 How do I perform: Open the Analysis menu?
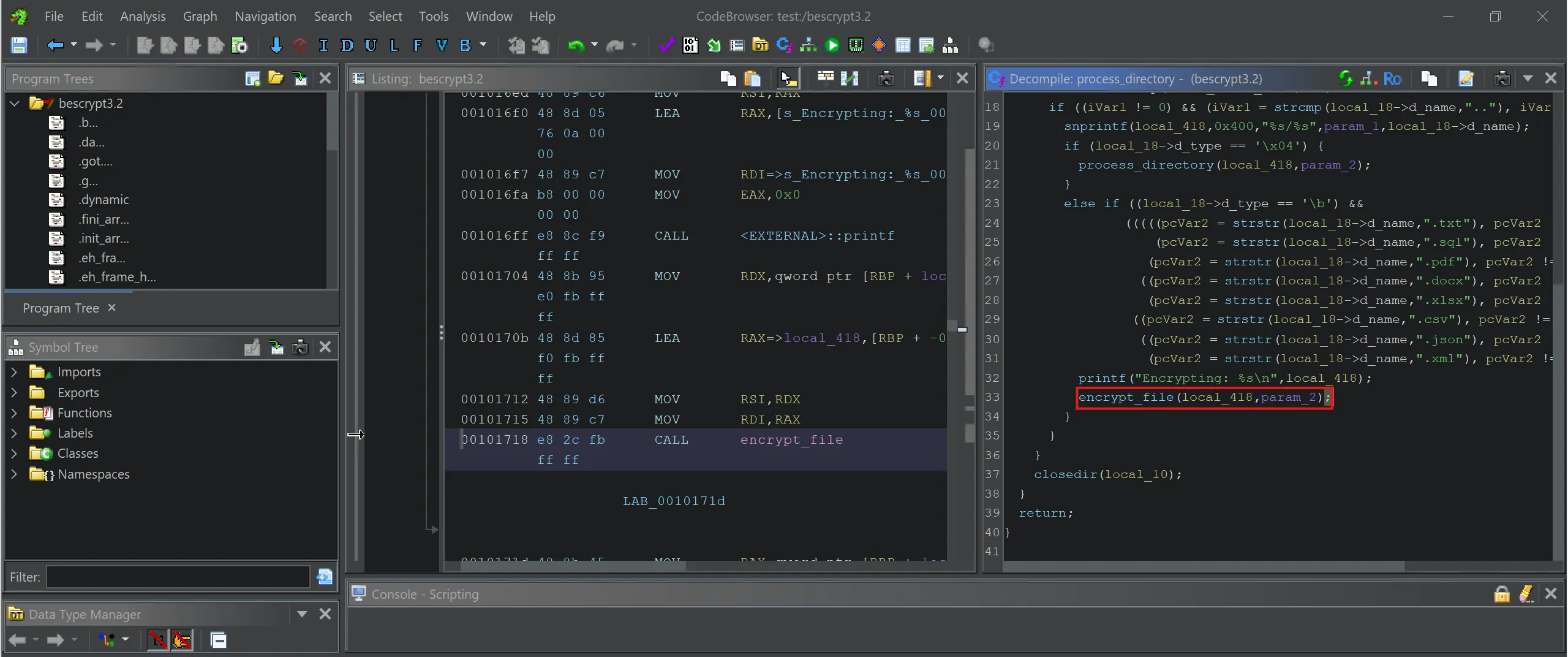pyautogui.click(x=143, y=17)
